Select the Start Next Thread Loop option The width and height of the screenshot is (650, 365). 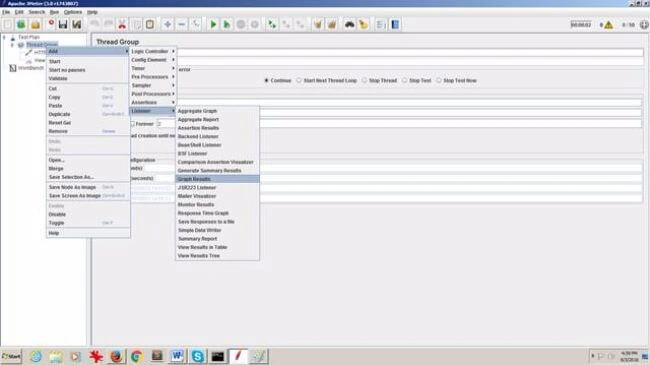[x=299, y=80]
